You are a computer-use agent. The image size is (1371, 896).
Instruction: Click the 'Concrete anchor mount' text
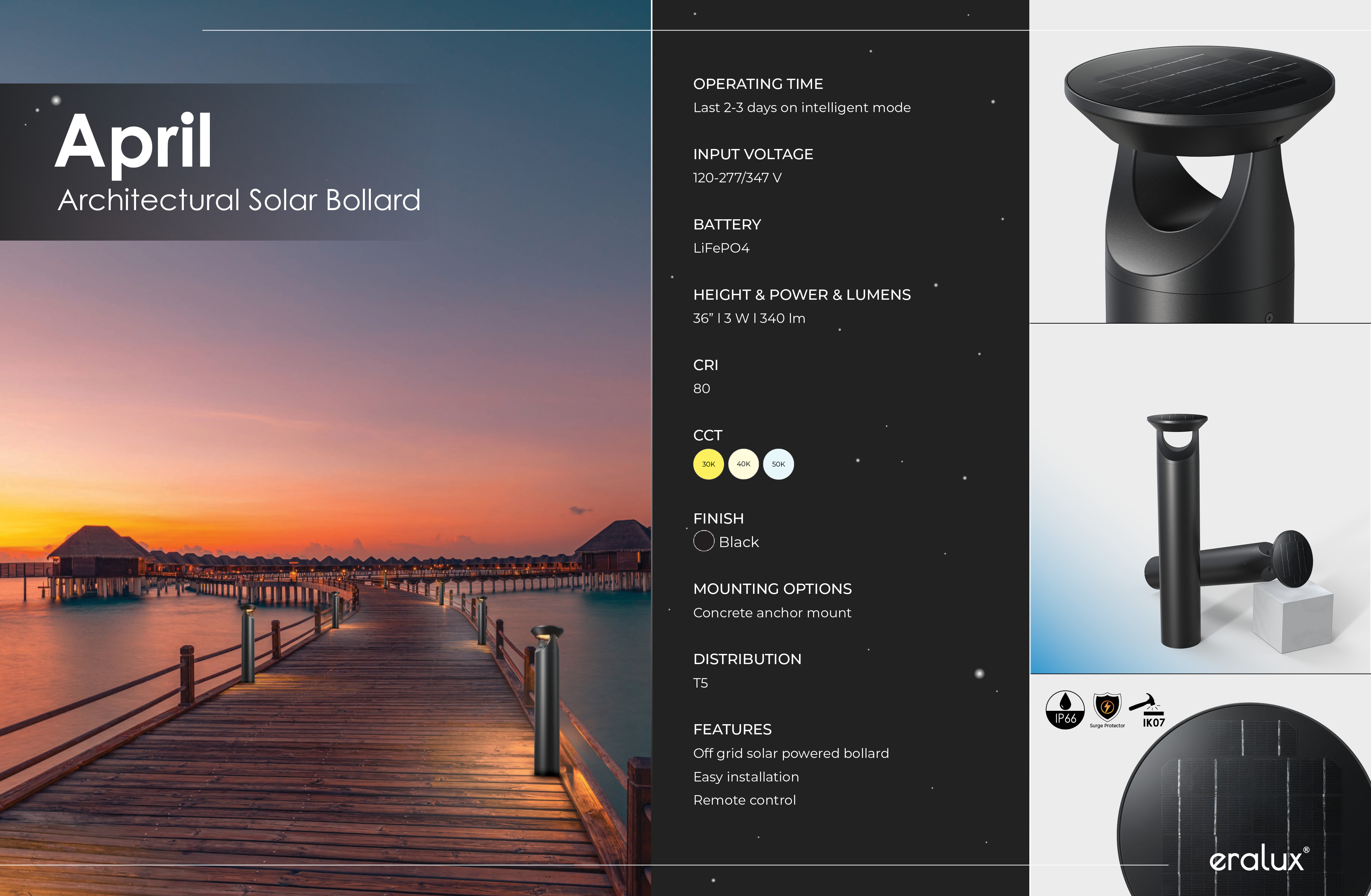point(772,613)
